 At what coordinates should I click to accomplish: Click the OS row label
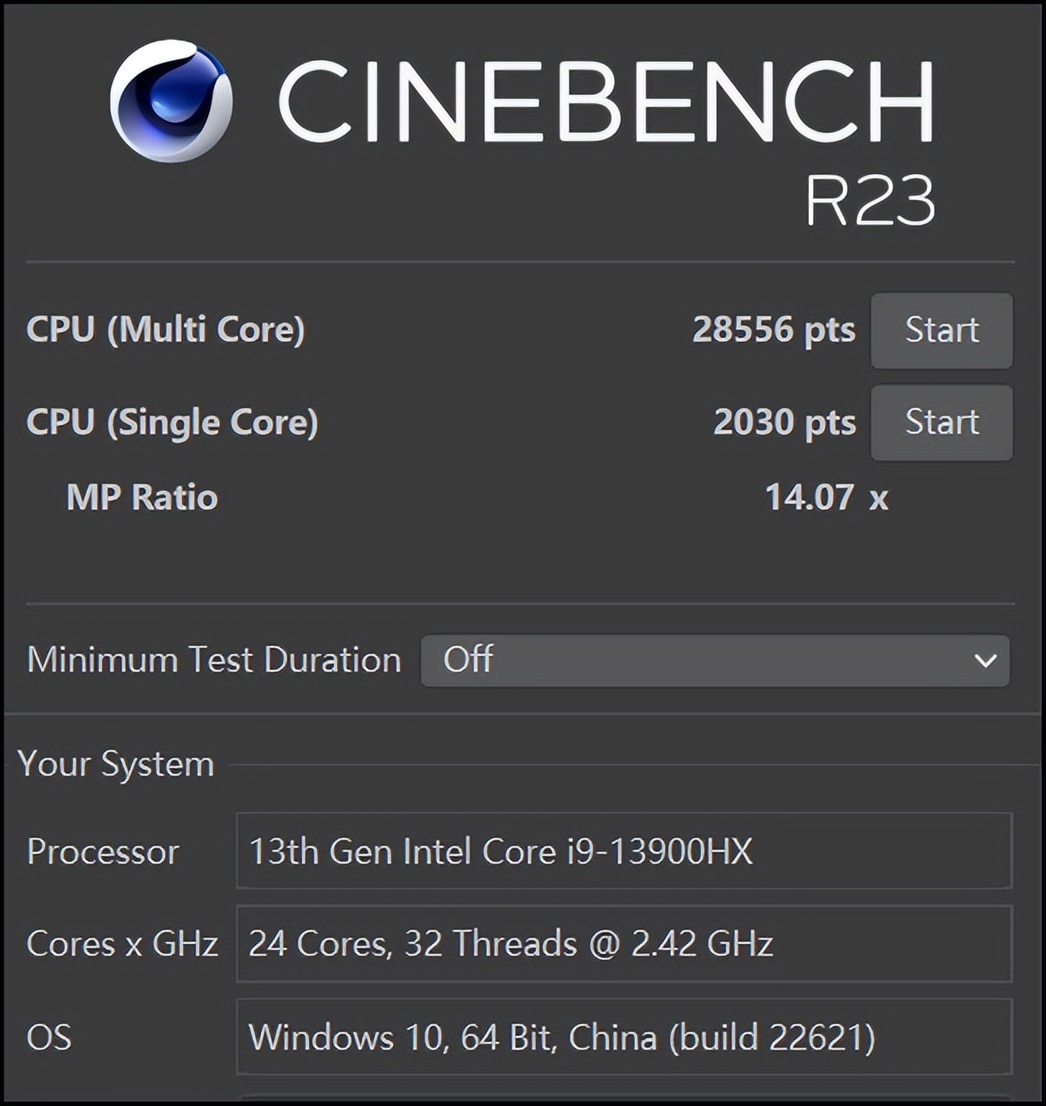click(49, 1036)
